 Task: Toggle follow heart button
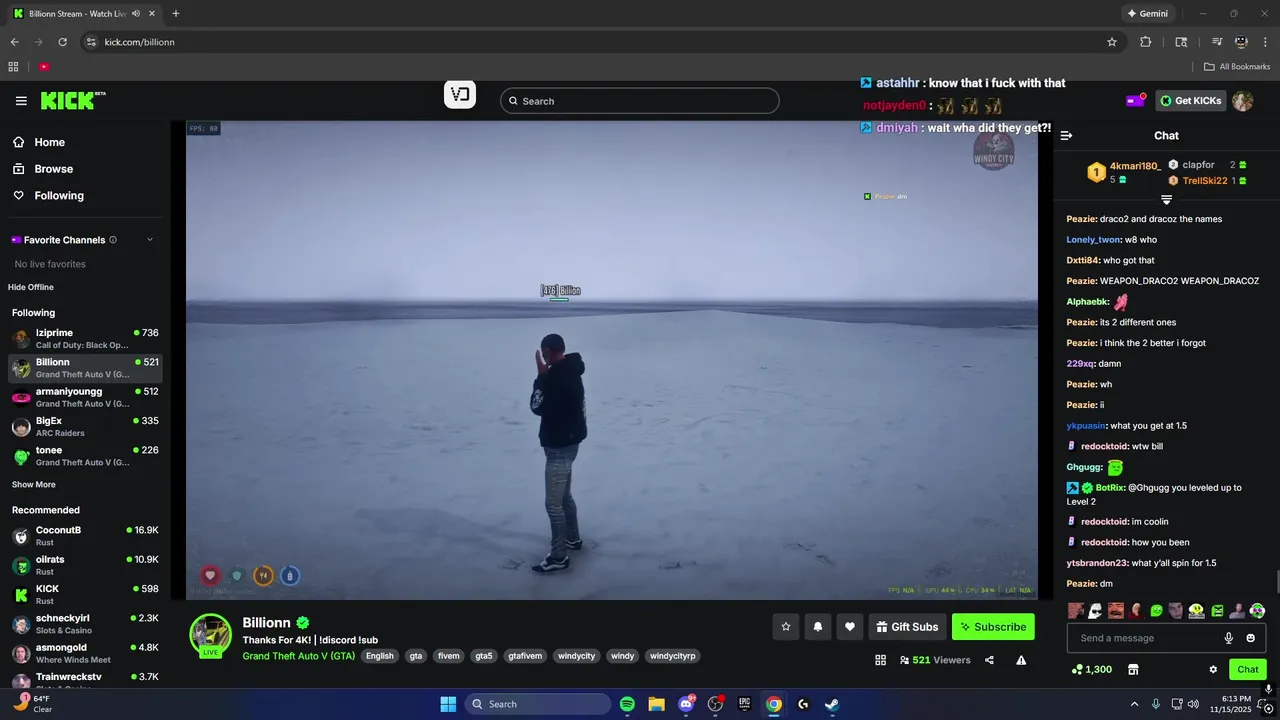pos(850,627)
